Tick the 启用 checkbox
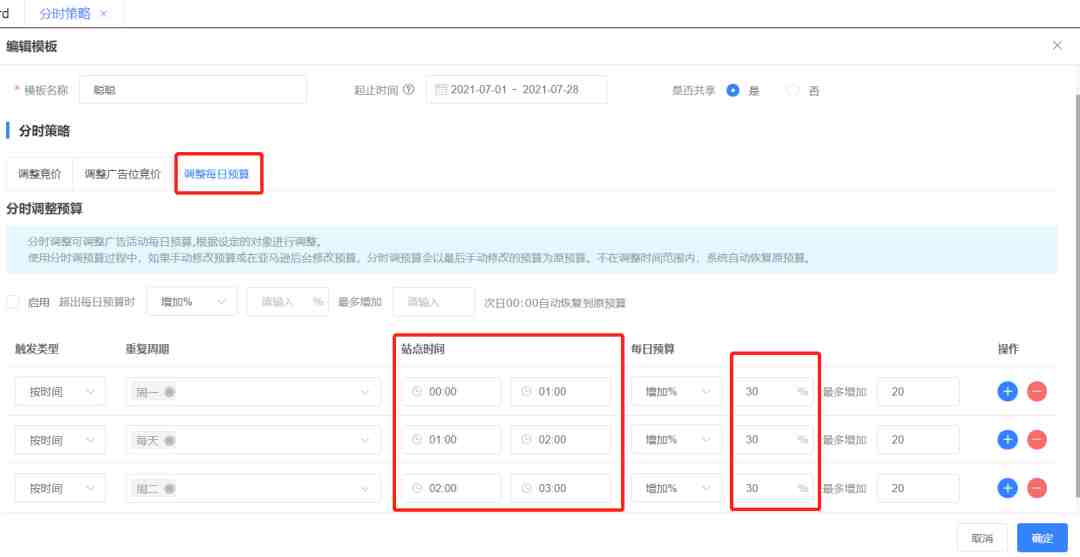The width and height of the screenshot is (1080, 557). tap(12, 302)
